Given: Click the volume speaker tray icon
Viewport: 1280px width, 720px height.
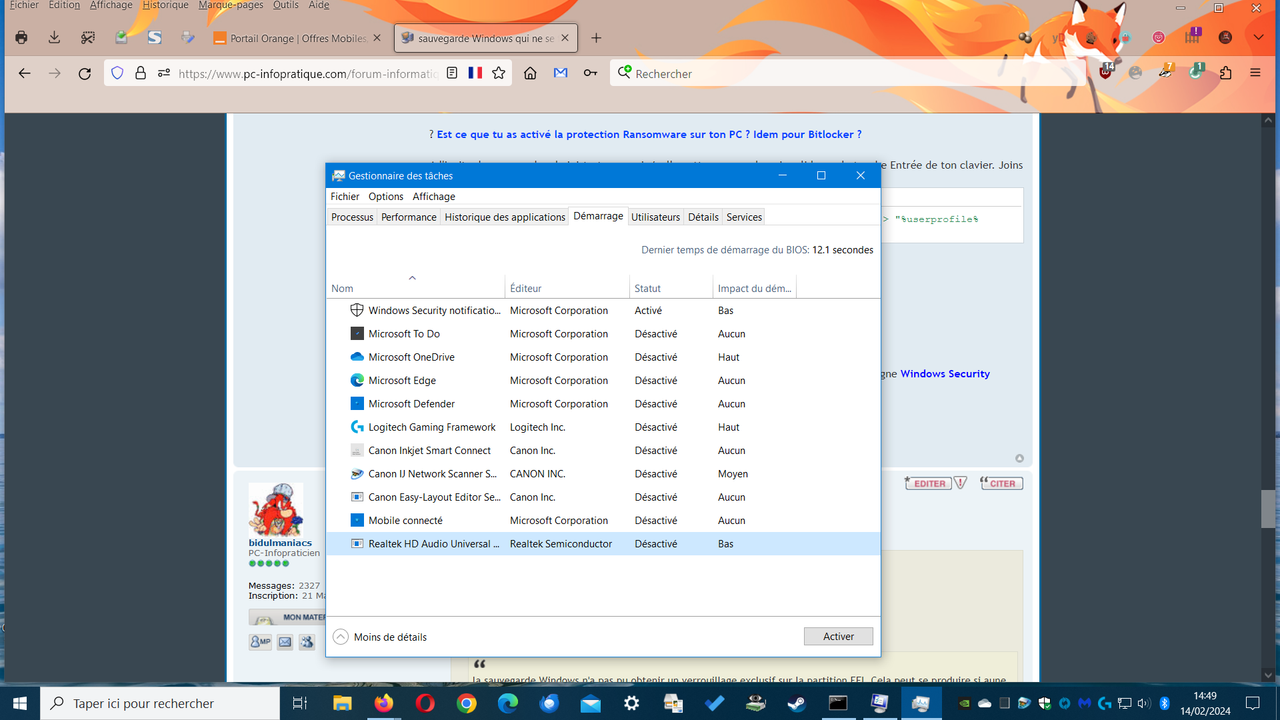Looking at the screenshot, I should [x=1144, y=703].
